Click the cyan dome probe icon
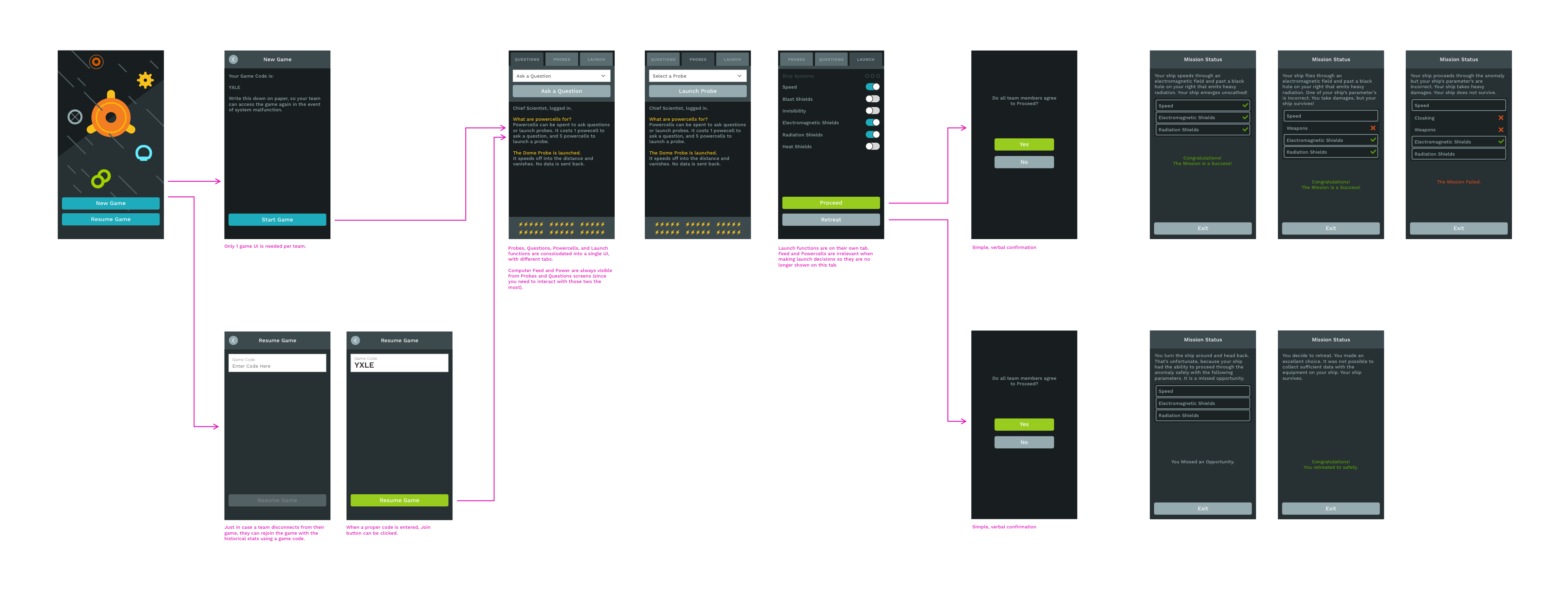1568x615 pixels. click(x=143, y=153)
